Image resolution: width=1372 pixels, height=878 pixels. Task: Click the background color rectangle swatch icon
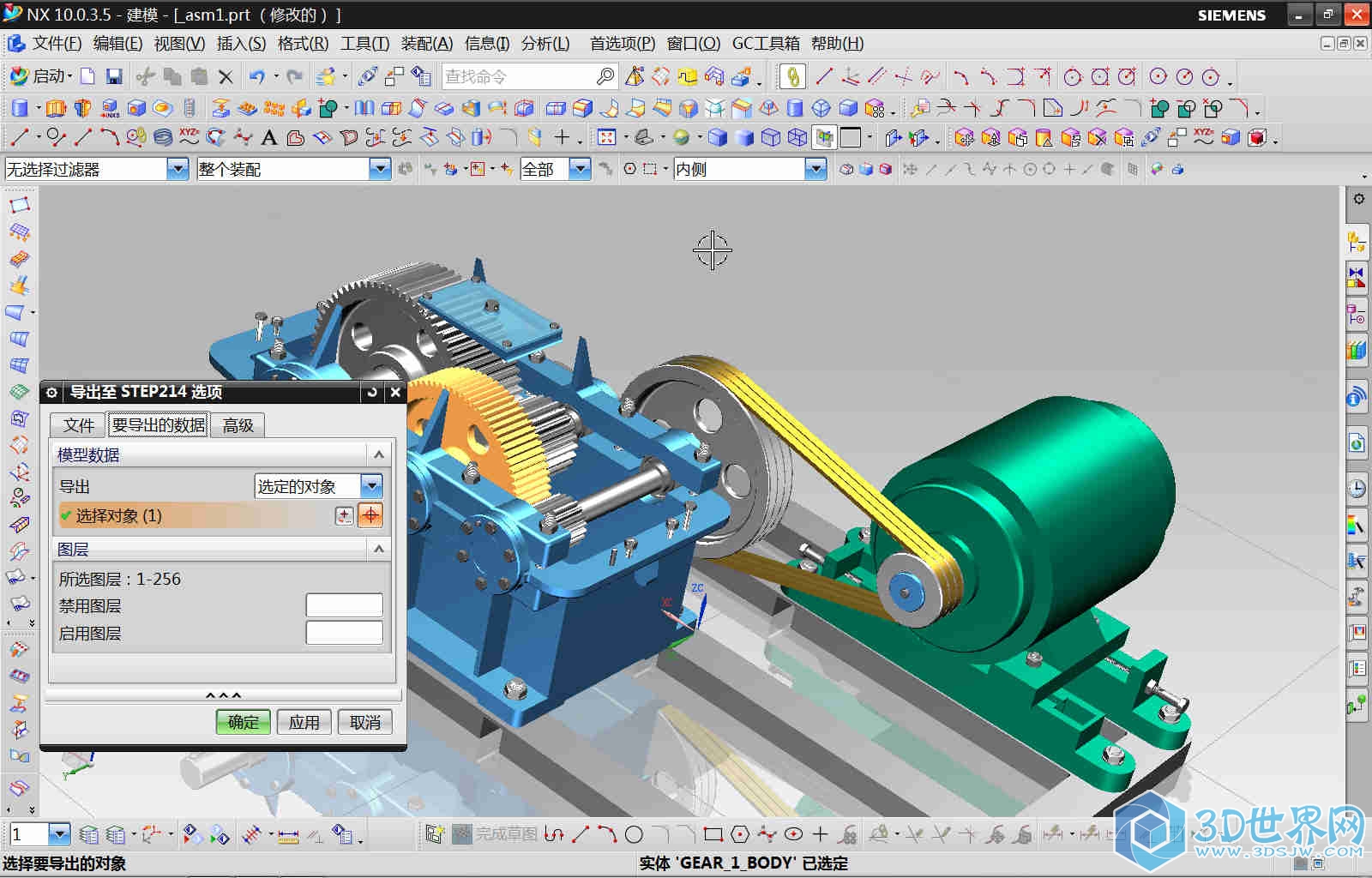click(x=851, y=137)
